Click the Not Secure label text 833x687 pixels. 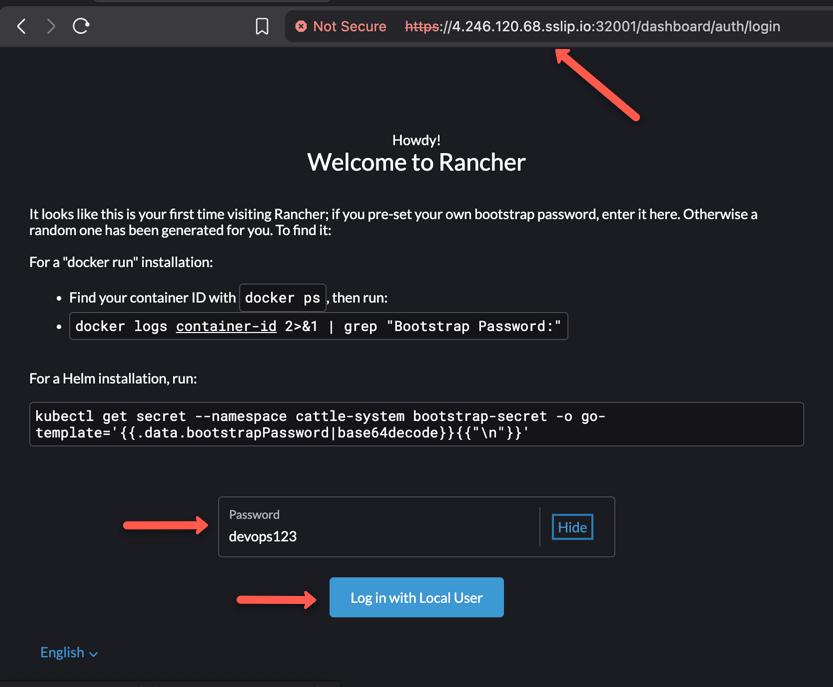pos(349,26)
